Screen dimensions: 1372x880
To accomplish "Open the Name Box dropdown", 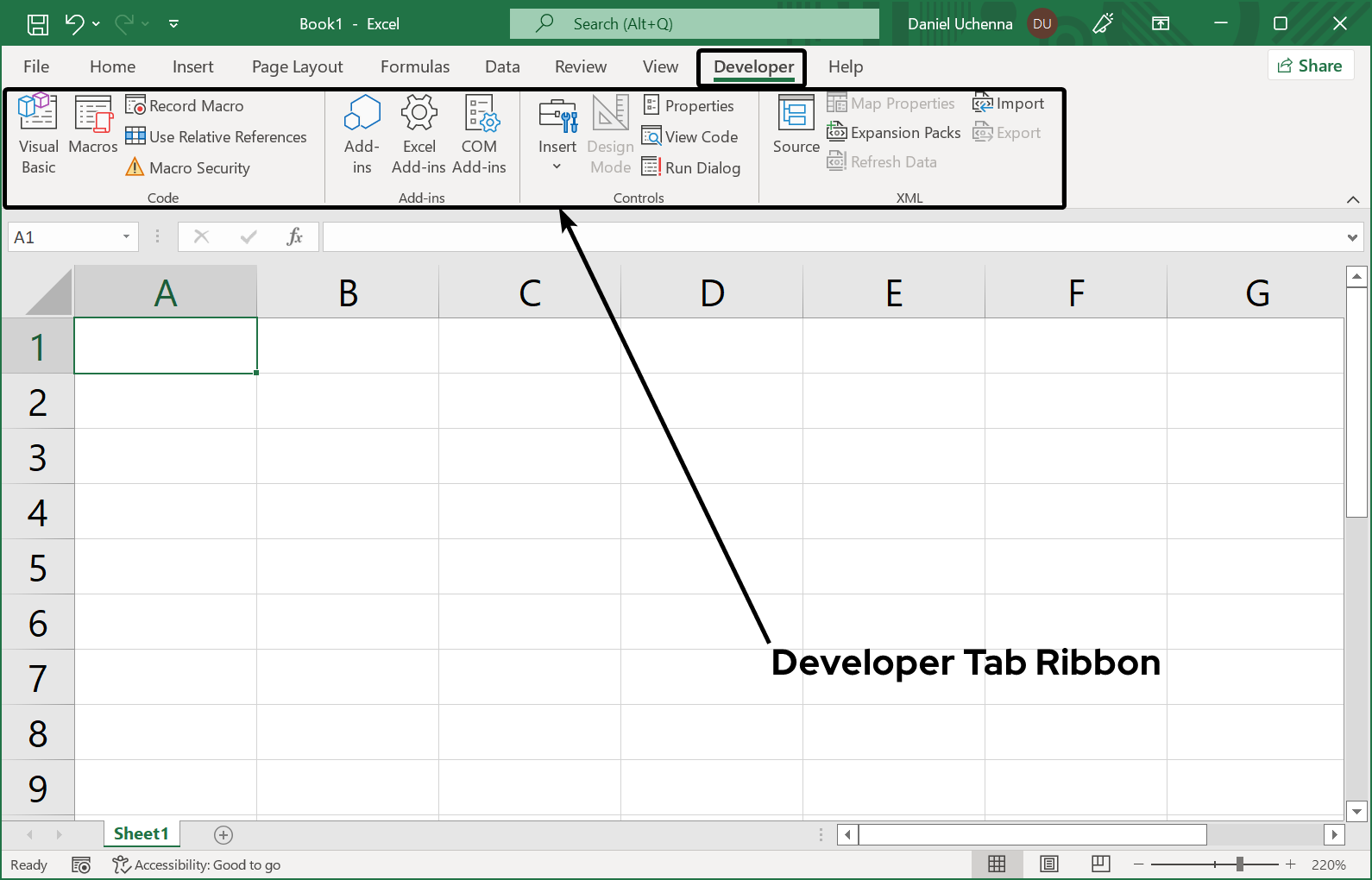I will tap(126, 236).
